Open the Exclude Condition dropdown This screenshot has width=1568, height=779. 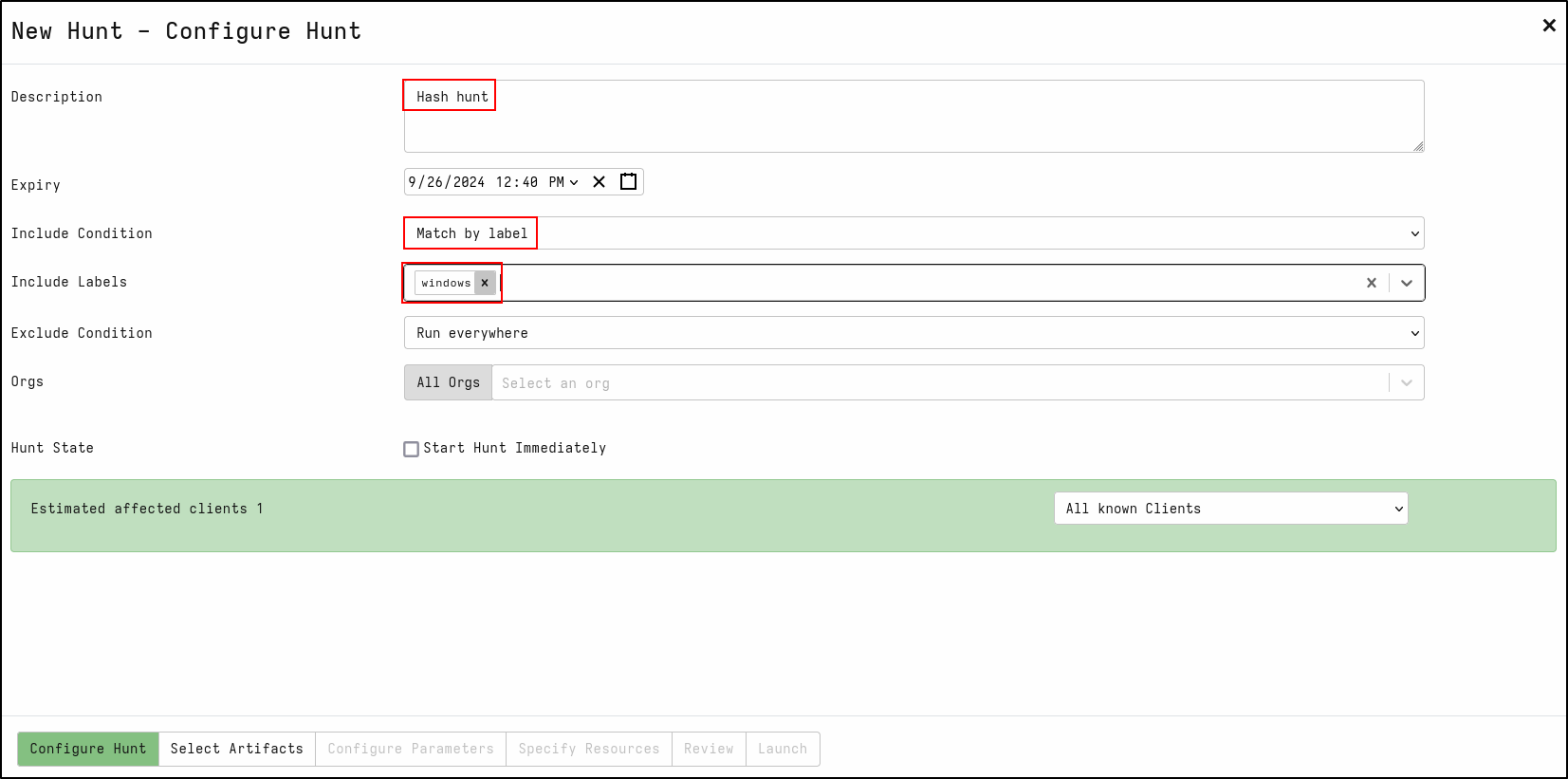pyautogui.click(x=913, y=333)
